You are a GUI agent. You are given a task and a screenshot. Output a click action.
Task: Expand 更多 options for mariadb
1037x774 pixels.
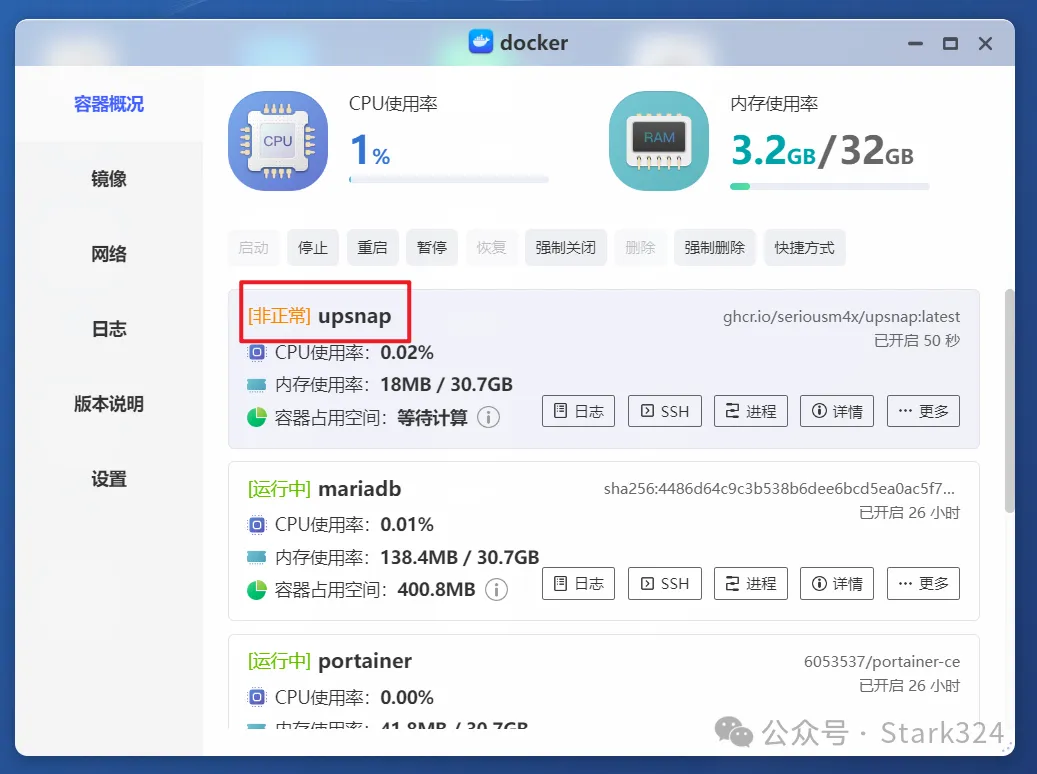[923, 583]
